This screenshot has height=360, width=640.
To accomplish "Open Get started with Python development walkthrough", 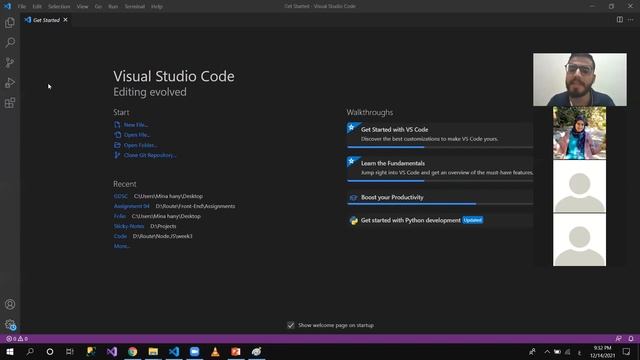I will tap(440, 220).
